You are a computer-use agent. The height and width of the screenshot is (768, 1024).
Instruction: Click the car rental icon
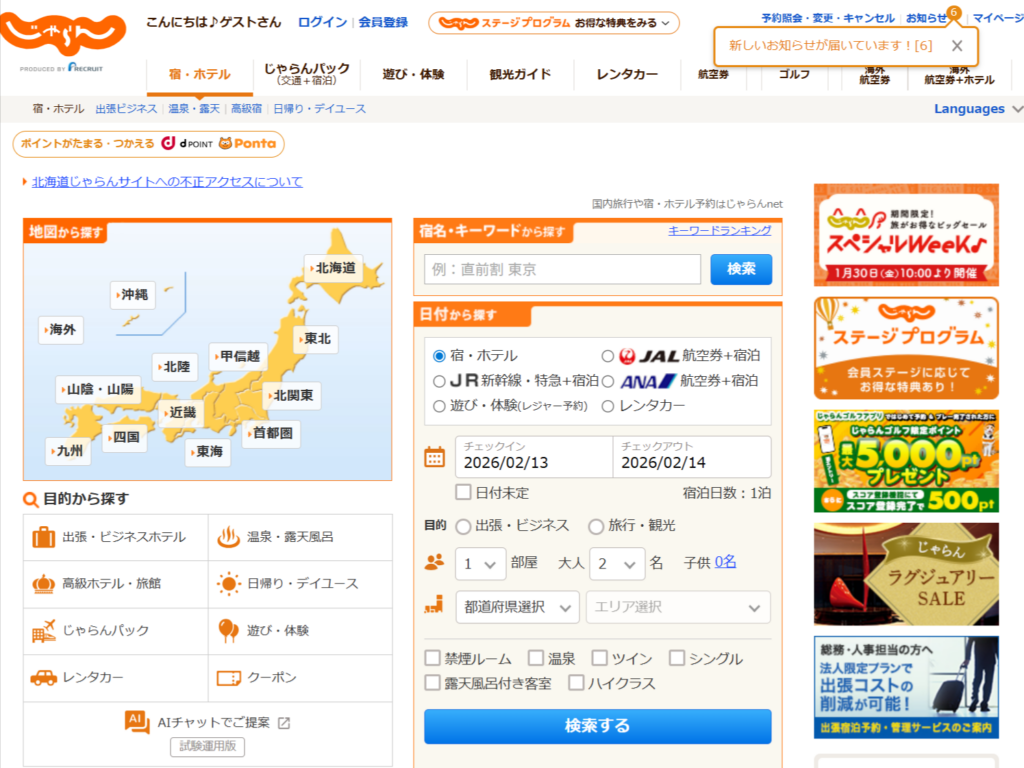[43, 678]
